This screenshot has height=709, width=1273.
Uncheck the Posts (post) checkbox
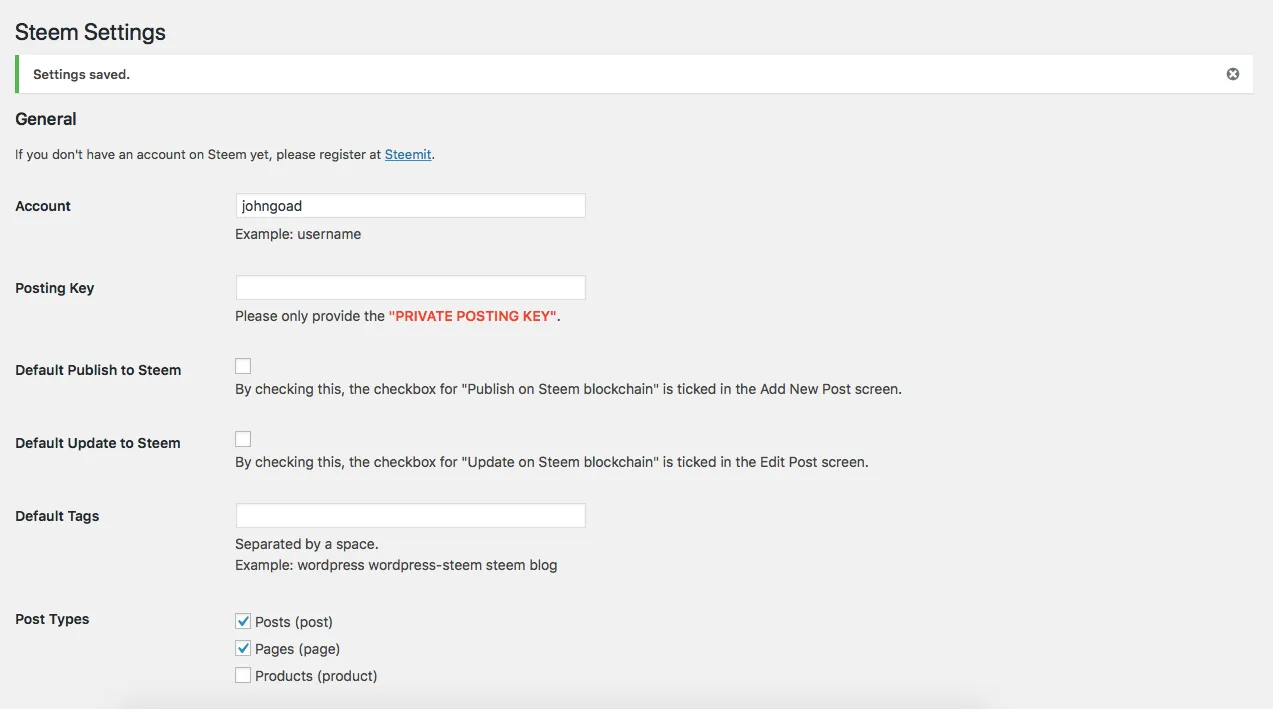pos(243,621)
